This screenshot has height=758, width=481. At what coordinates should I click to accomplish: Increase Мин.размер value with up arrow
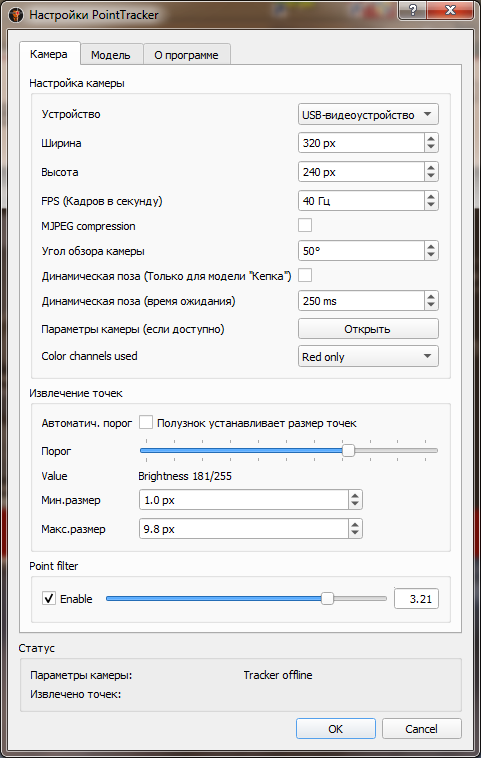[355, 496]
